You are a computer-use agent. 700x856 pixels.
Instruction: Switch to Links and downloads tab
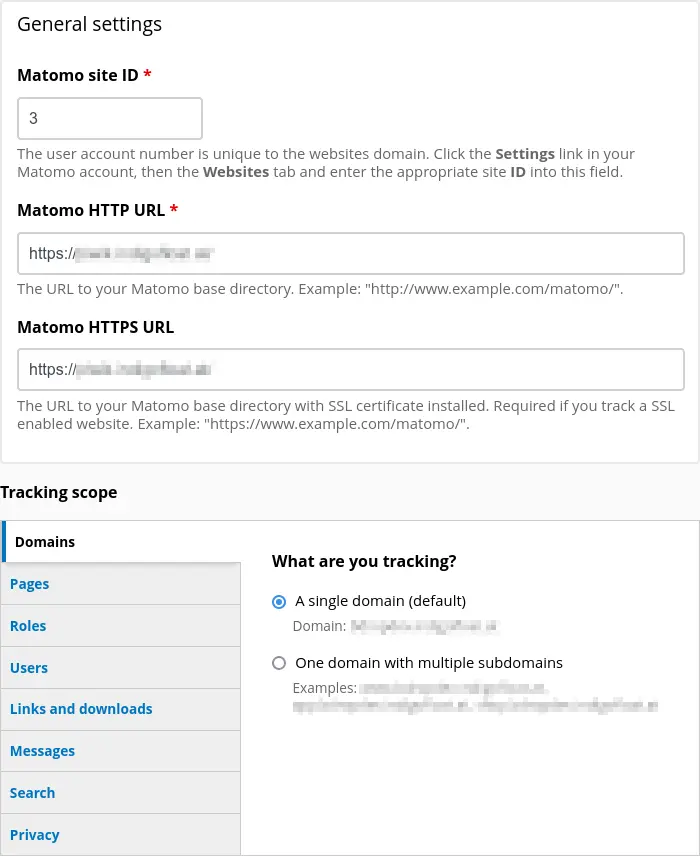click(x=81, y=709)
